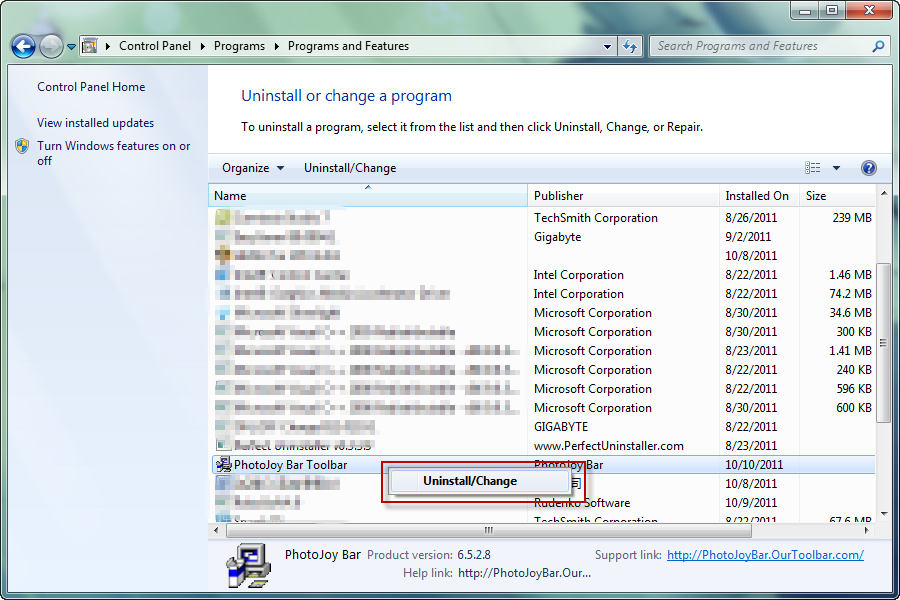Select the Microsoft Corporation 596 KB row

[542, 388]
